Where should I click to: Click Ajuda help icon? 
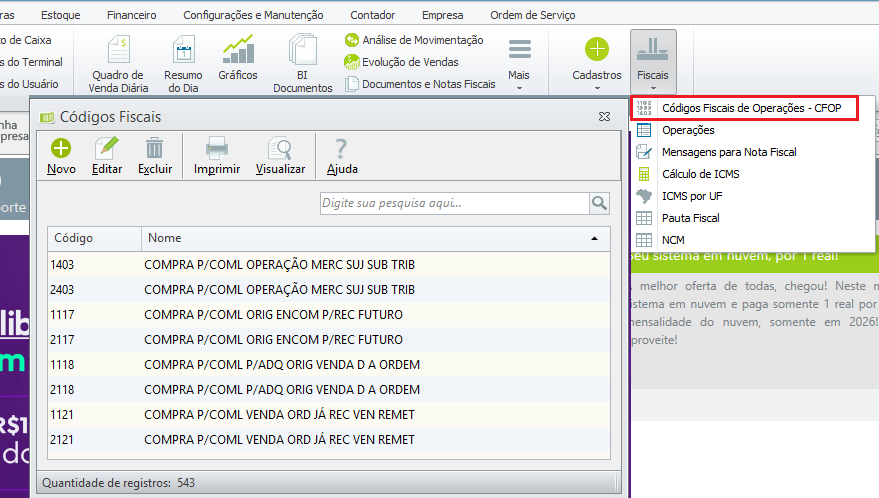pos(342,156)
